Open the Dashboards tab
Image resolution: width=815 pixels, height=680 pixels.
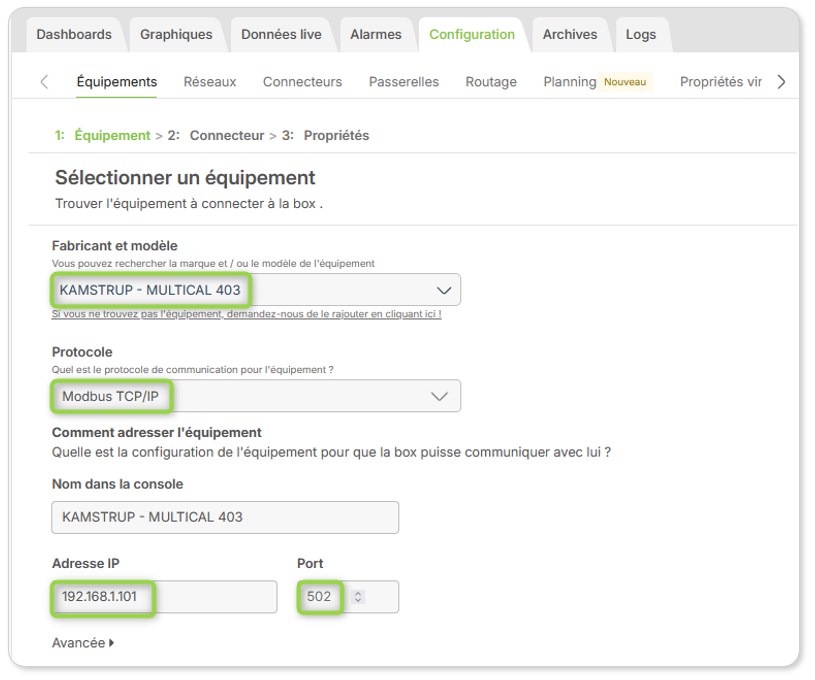pos(74,34)
